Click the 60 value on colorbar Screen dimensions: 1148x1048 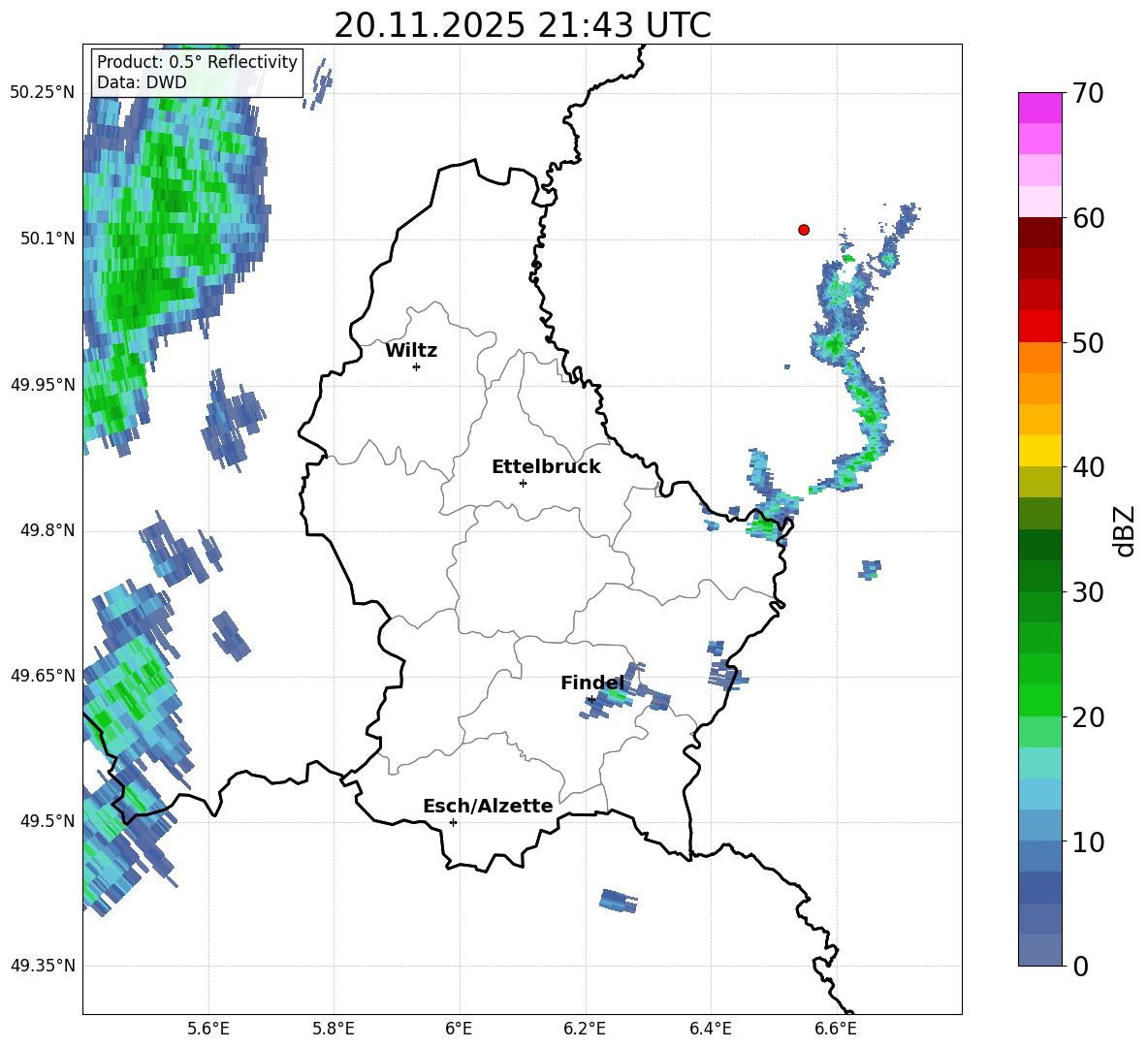(1088, 218)
